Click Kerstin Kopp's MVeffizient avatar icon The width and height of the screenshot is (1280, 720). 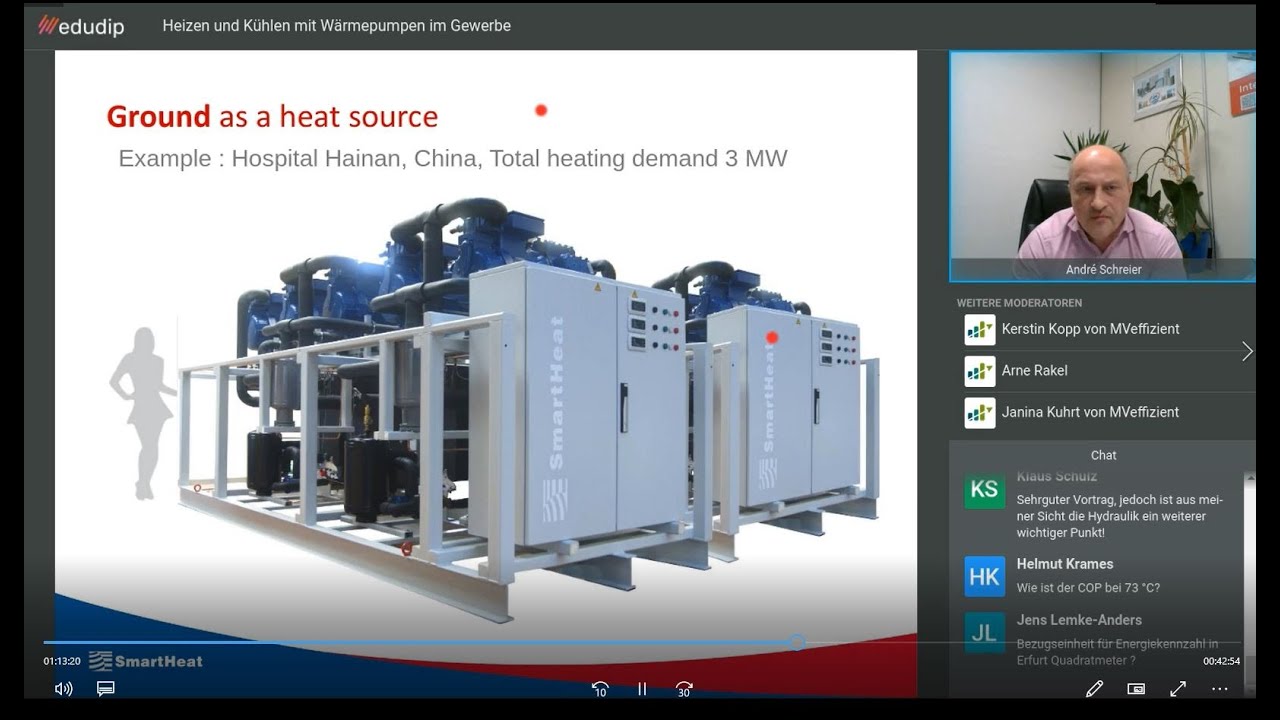click(x=980, y=329)
